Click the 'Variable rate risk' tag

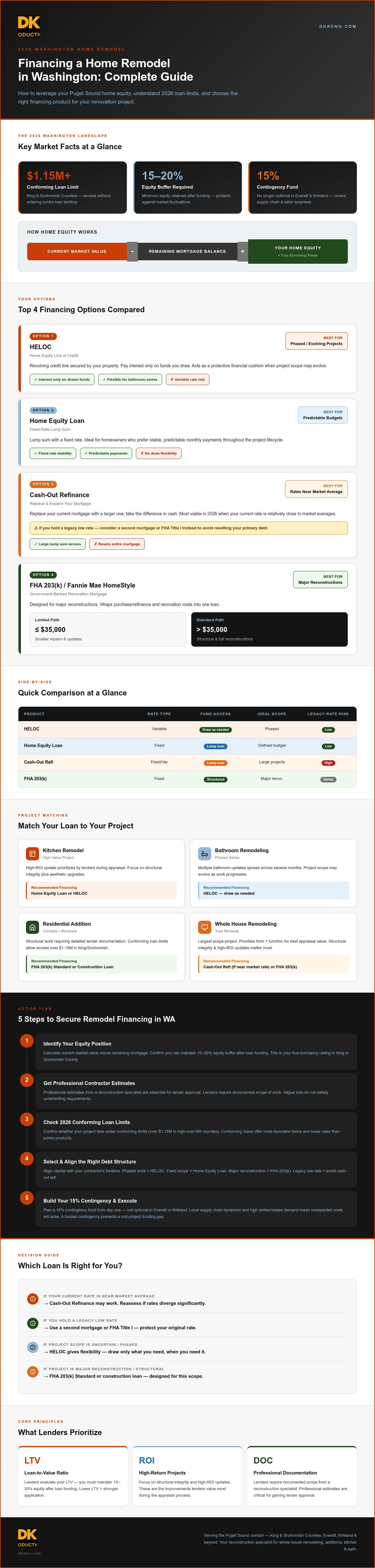point(187,379)
